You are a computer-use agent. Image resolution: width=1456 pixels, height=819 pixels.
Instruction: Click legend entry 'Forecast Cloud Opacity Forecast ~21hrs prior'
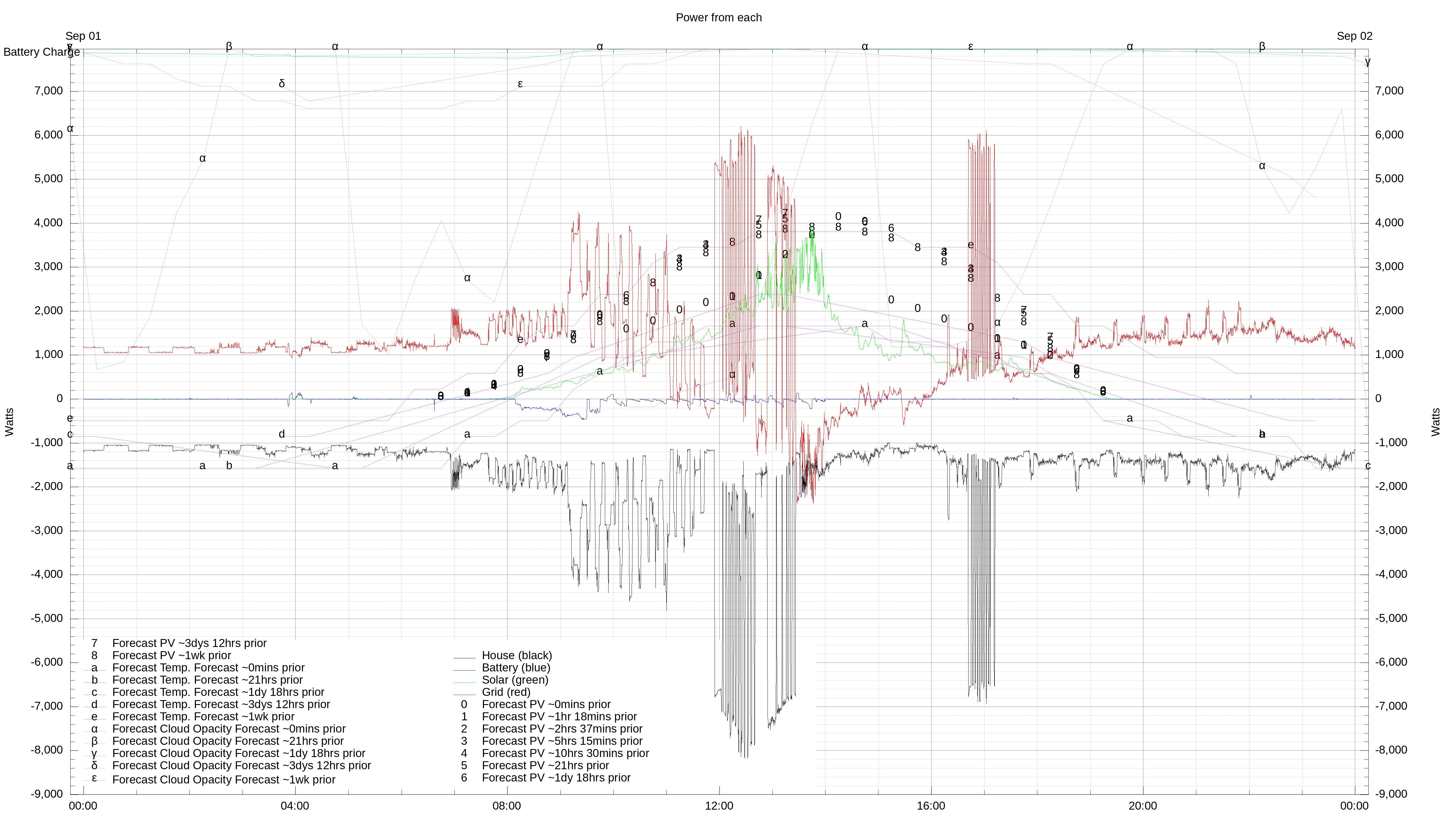(228, 741)
